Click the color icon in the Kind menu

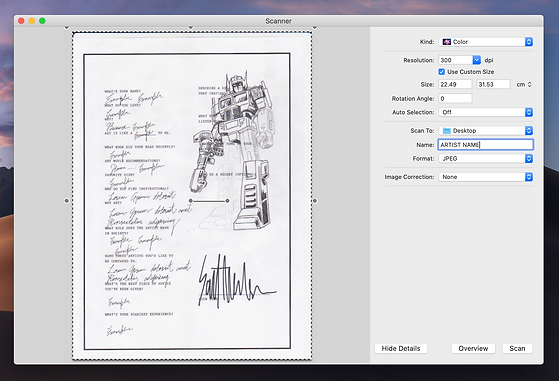point(447,42)
